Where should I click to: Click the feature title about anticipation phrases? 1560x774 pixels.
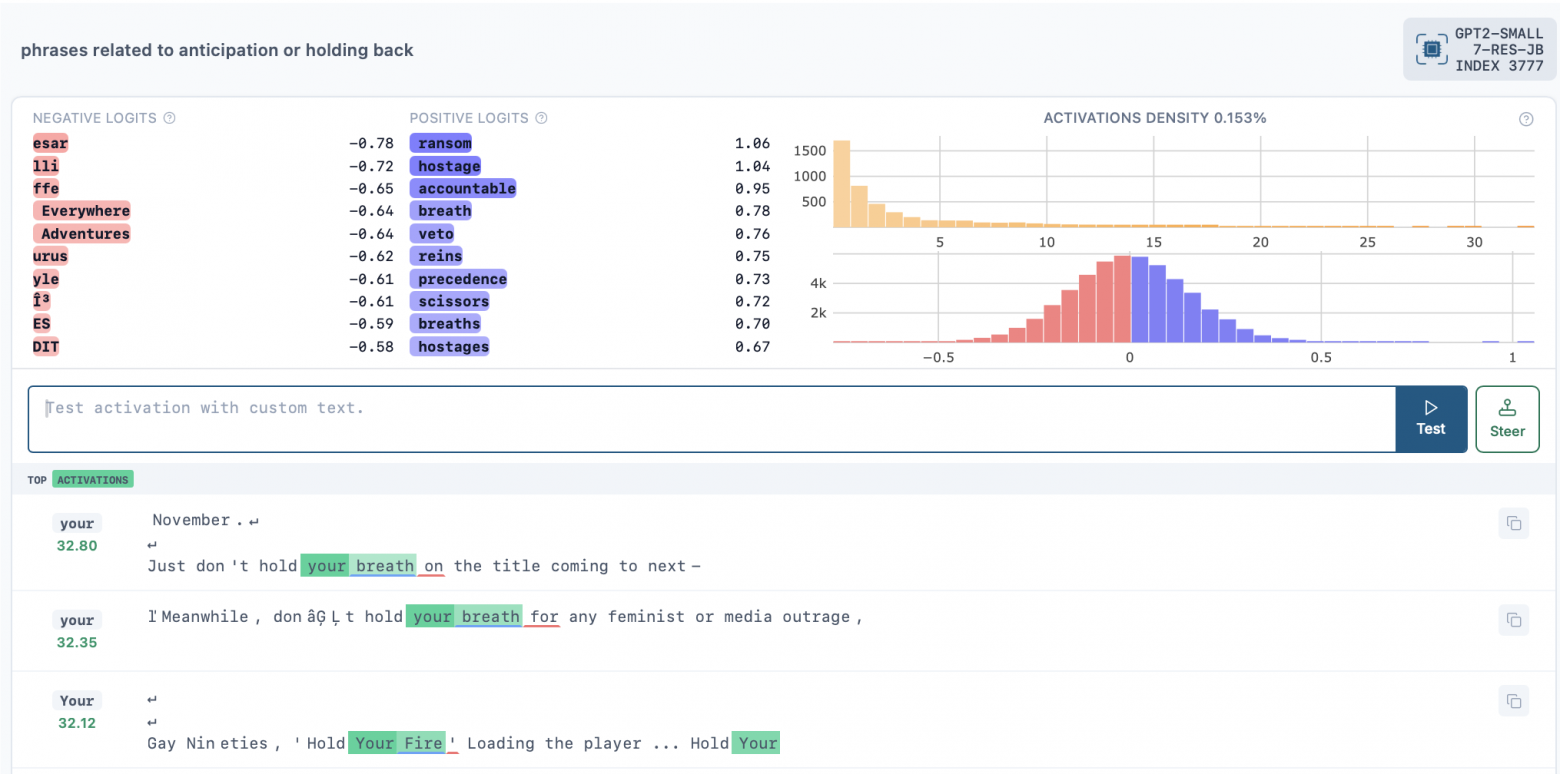[217, 50]
